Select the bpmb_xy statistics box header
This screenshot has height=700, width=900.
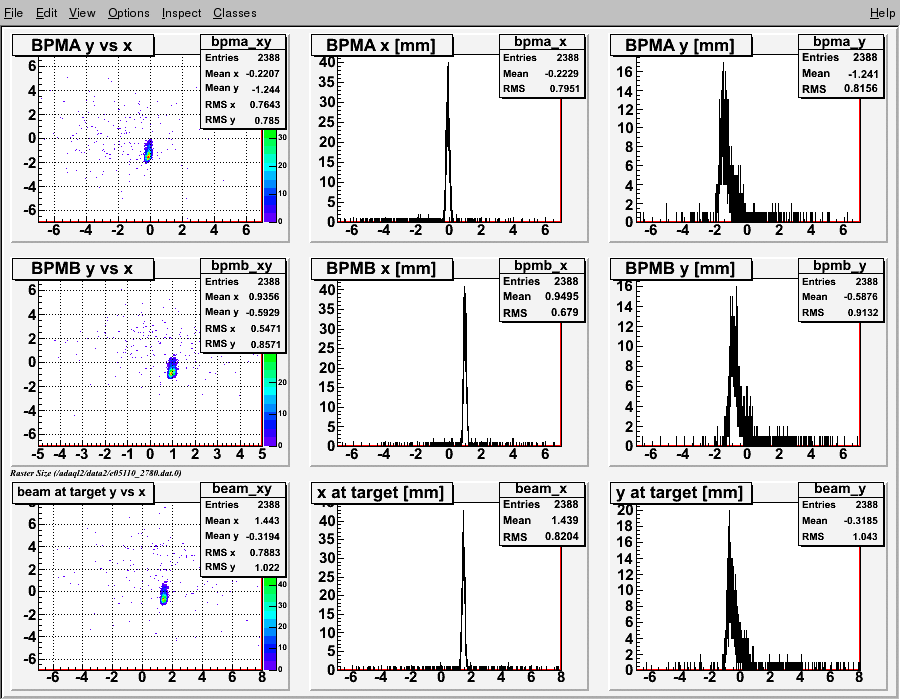(x=242, y=266)
